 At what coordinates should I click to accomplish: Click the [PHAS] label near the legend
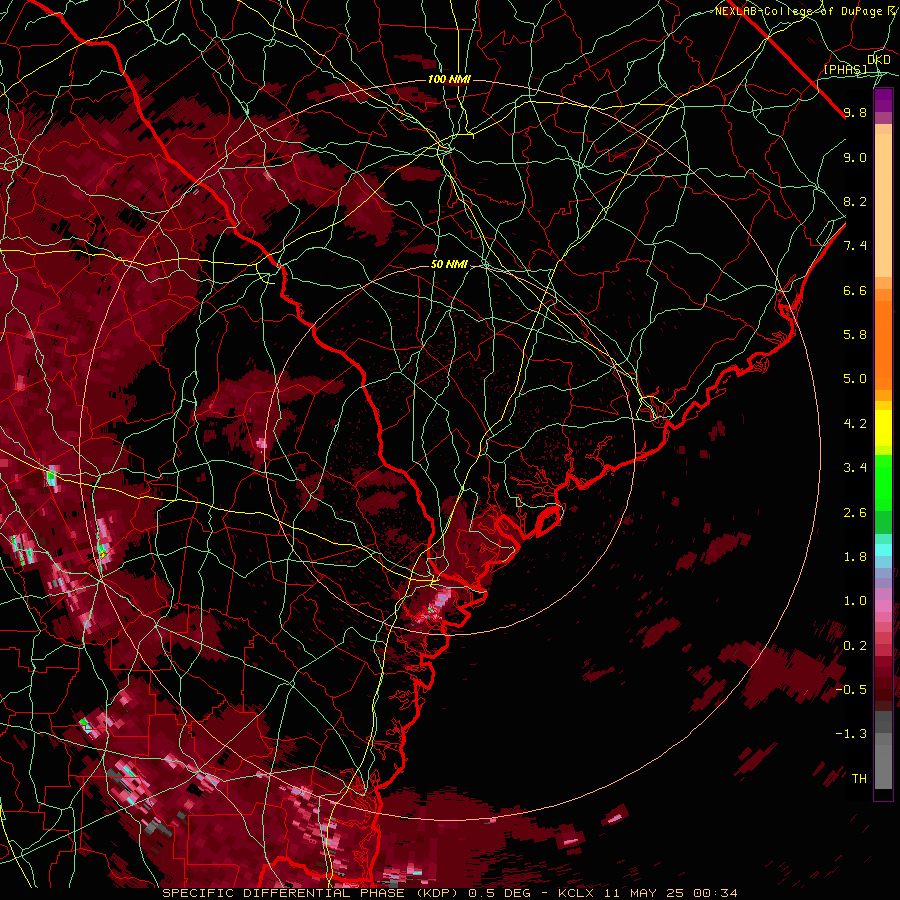pyautogui.click(x=845, y=69)
